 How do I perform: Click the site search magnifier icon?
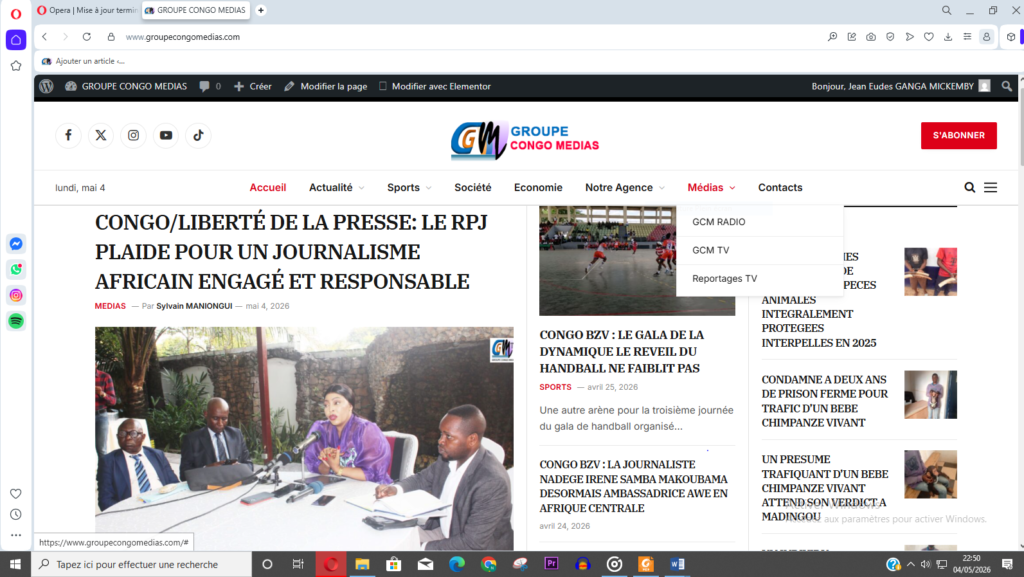tap(970, 187)
